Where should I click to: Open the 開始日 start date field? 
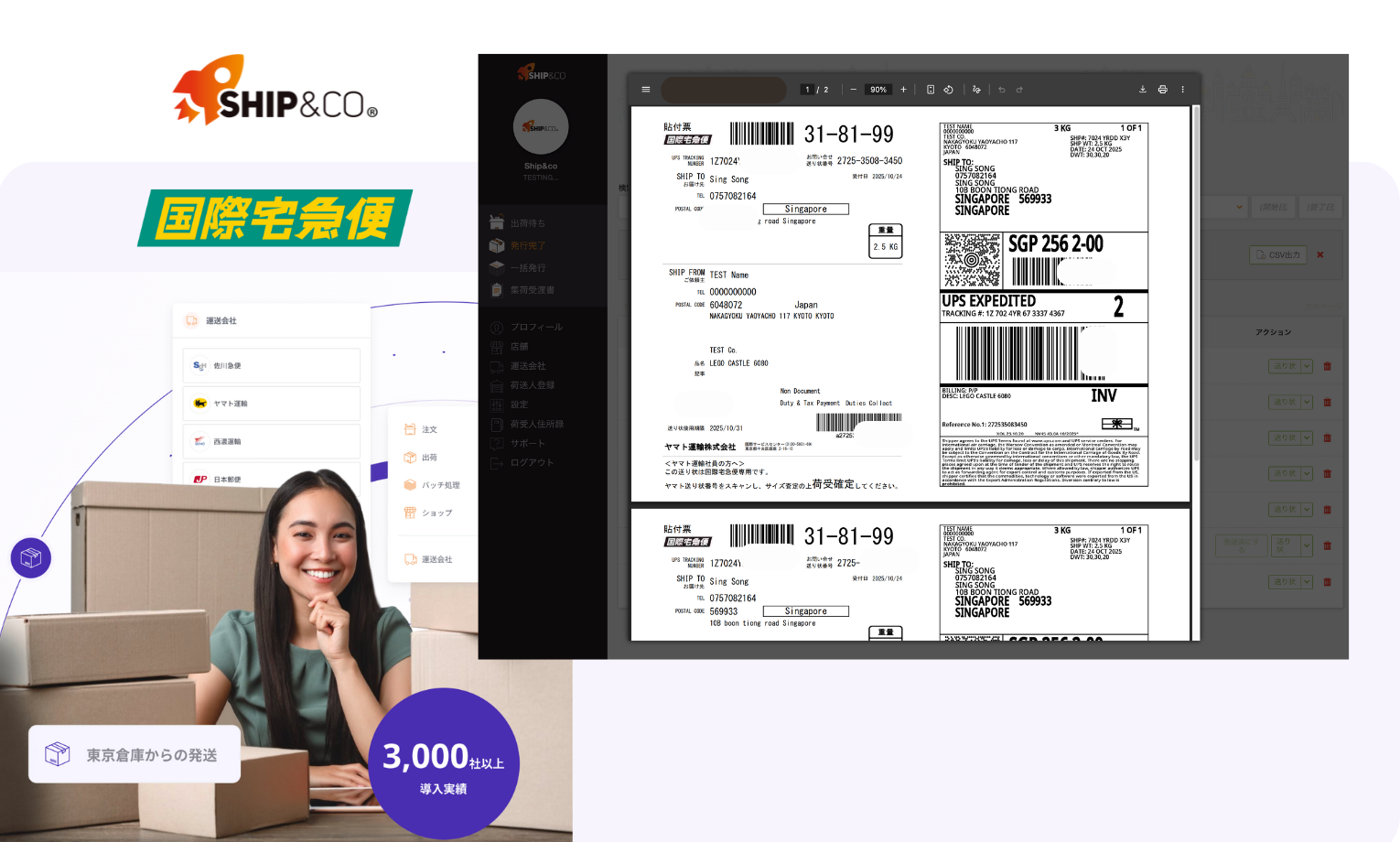(x=1273, y=208)
